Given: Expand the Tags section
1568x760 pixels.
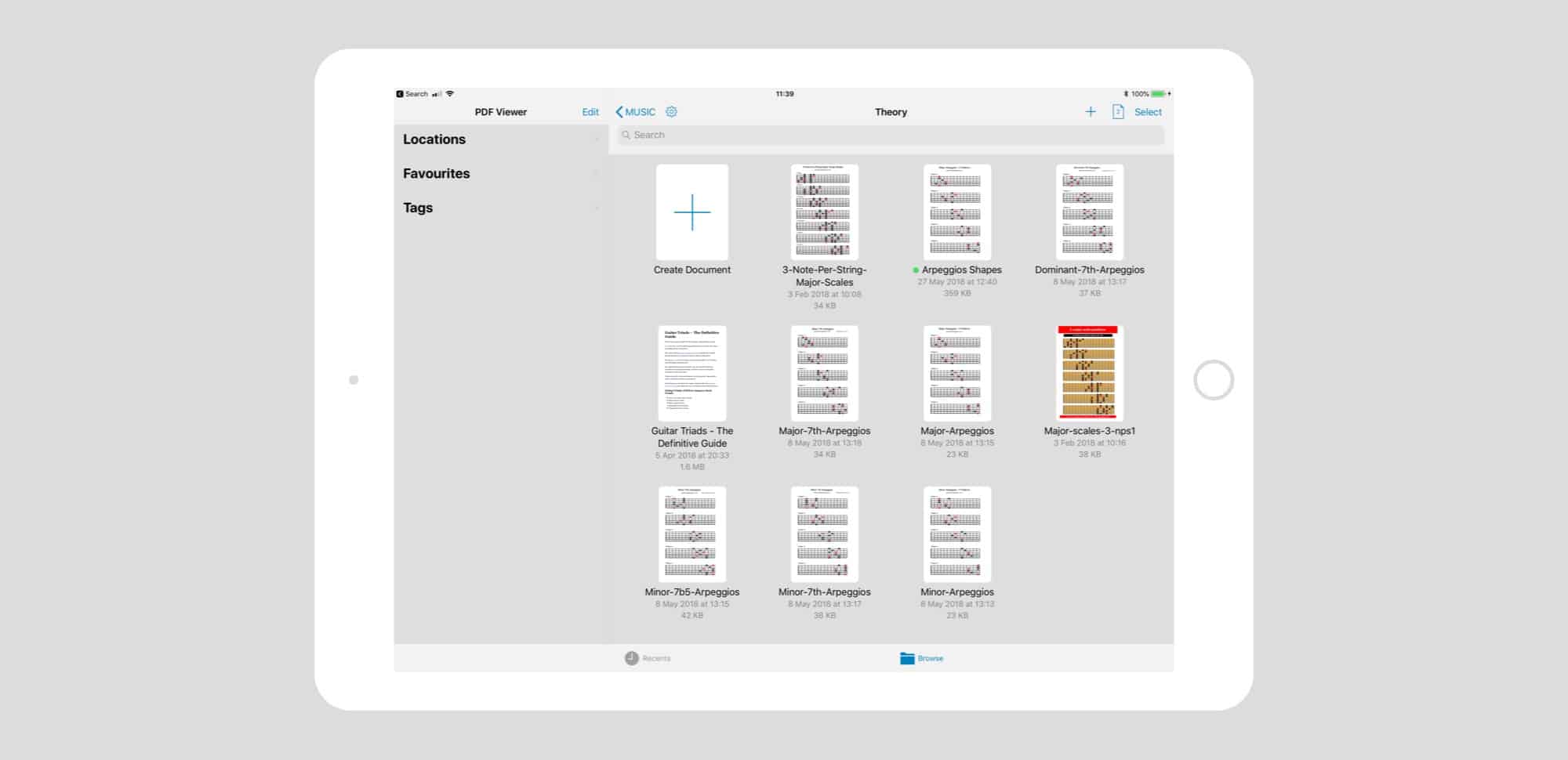Looking at the screenshot, I should click(x=417, y=208).
